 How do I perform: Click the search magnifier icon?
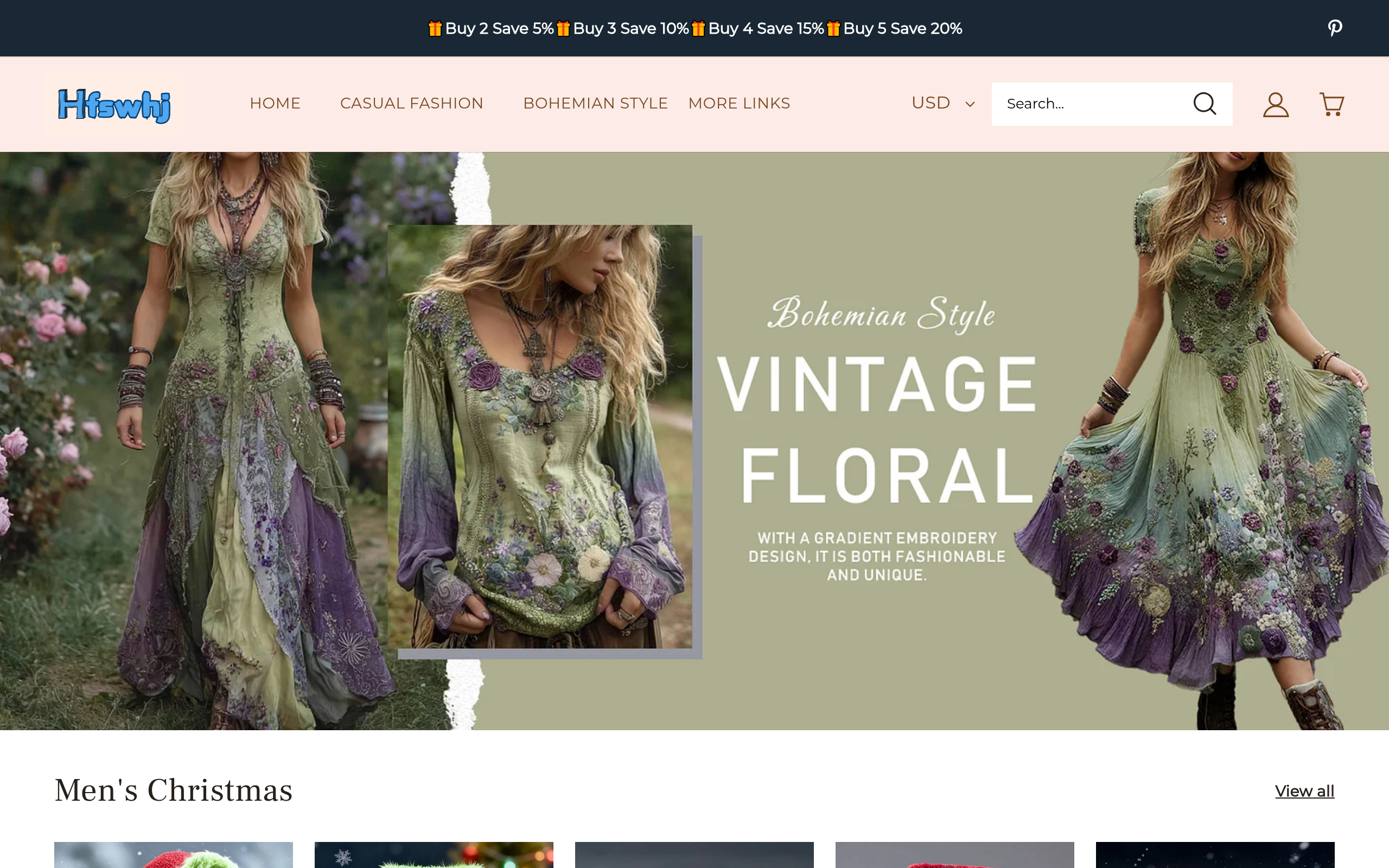click(1204, 104)
